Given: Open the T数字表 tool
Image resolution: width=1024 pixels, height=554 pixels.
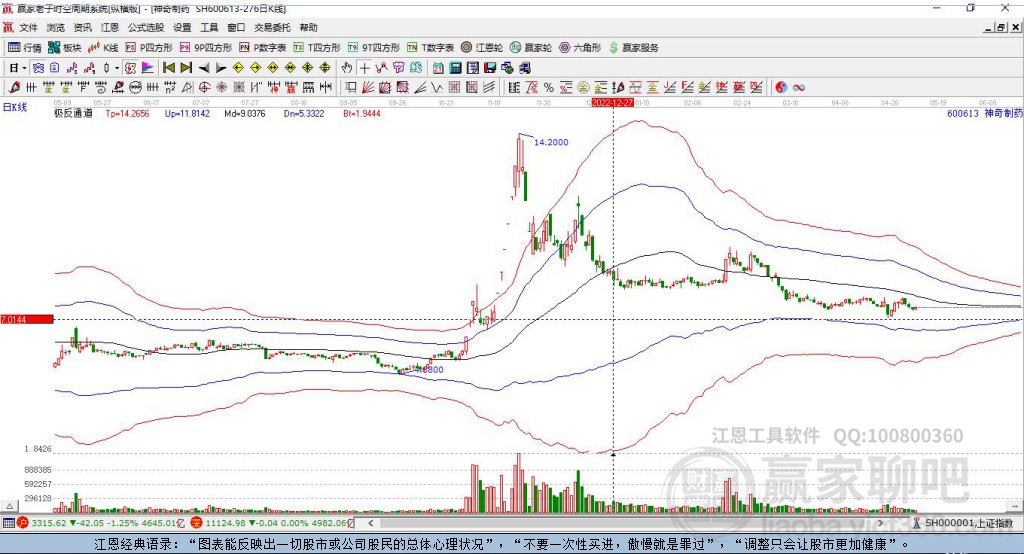Looking at the screenshot, I should 430,48.
